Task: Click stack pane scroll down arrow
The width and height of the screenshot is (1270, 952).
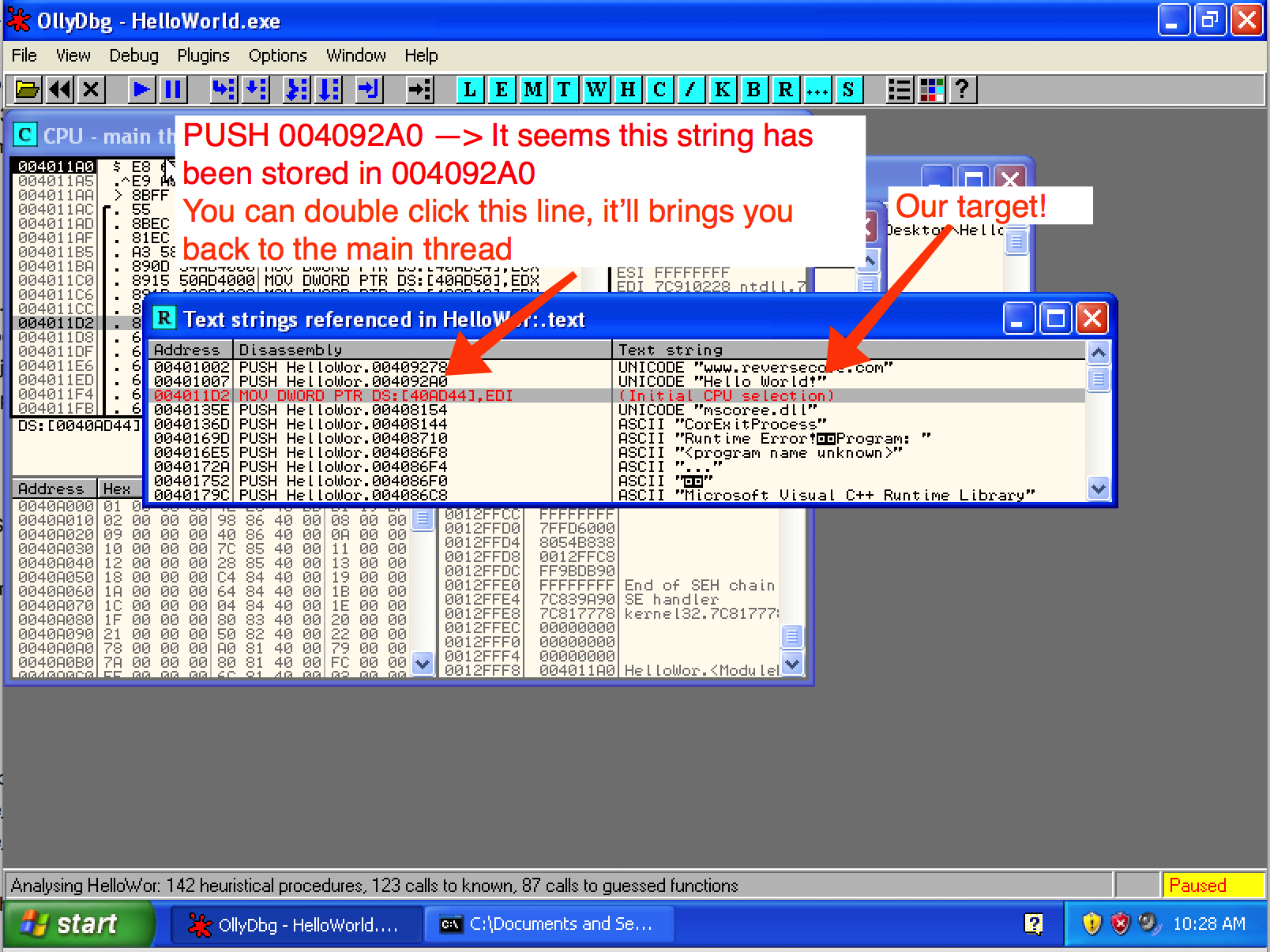Action: click(x=792, y=662)
